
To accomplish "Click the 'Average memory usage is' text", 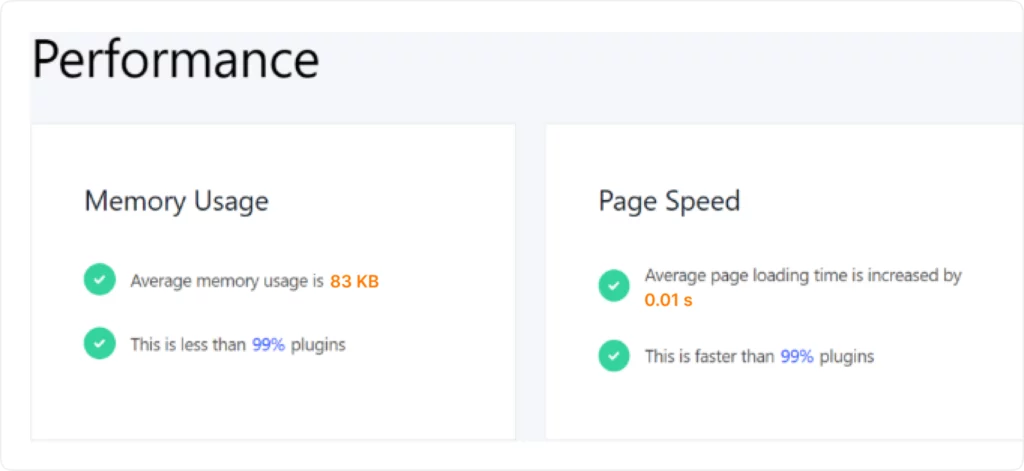I will tap(227, 282).
